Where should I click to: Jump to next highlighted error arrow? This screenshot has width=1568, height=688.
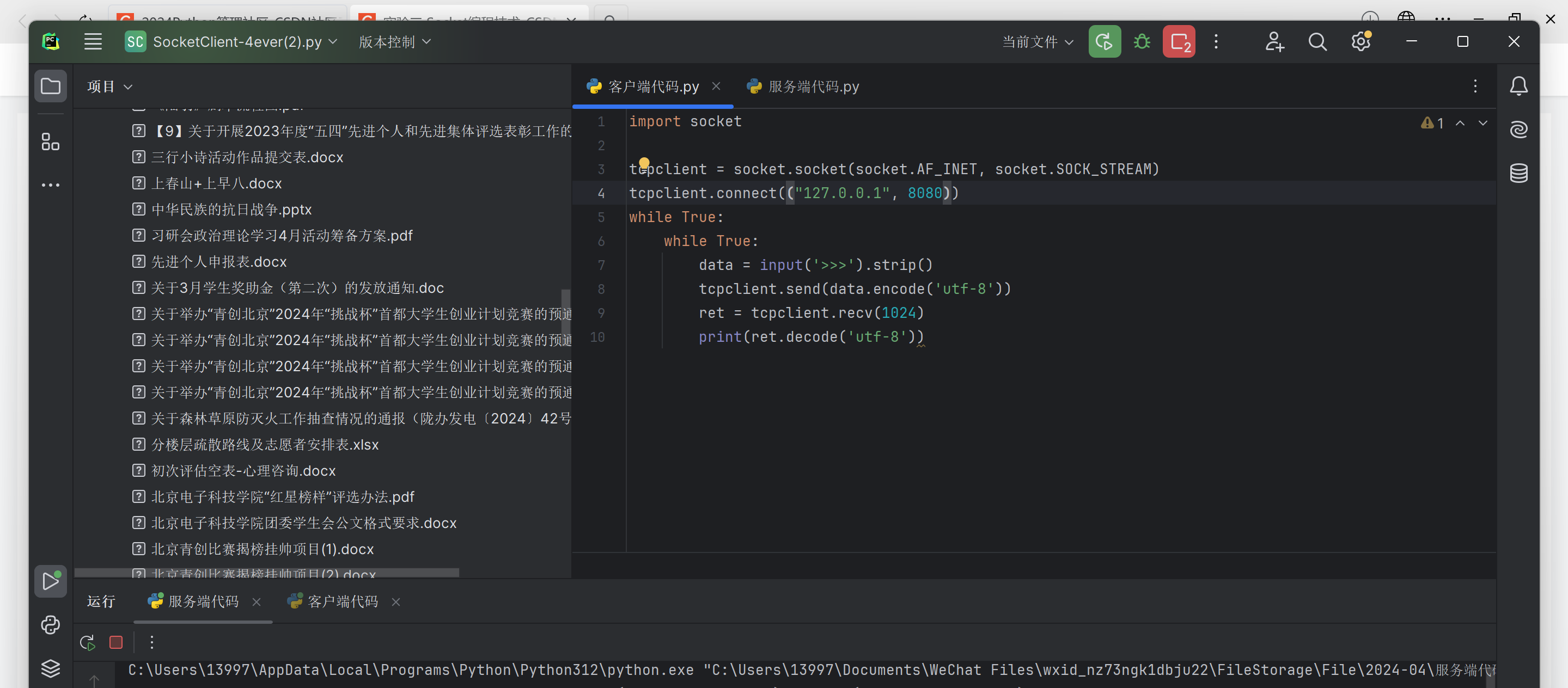[1483, 124]
